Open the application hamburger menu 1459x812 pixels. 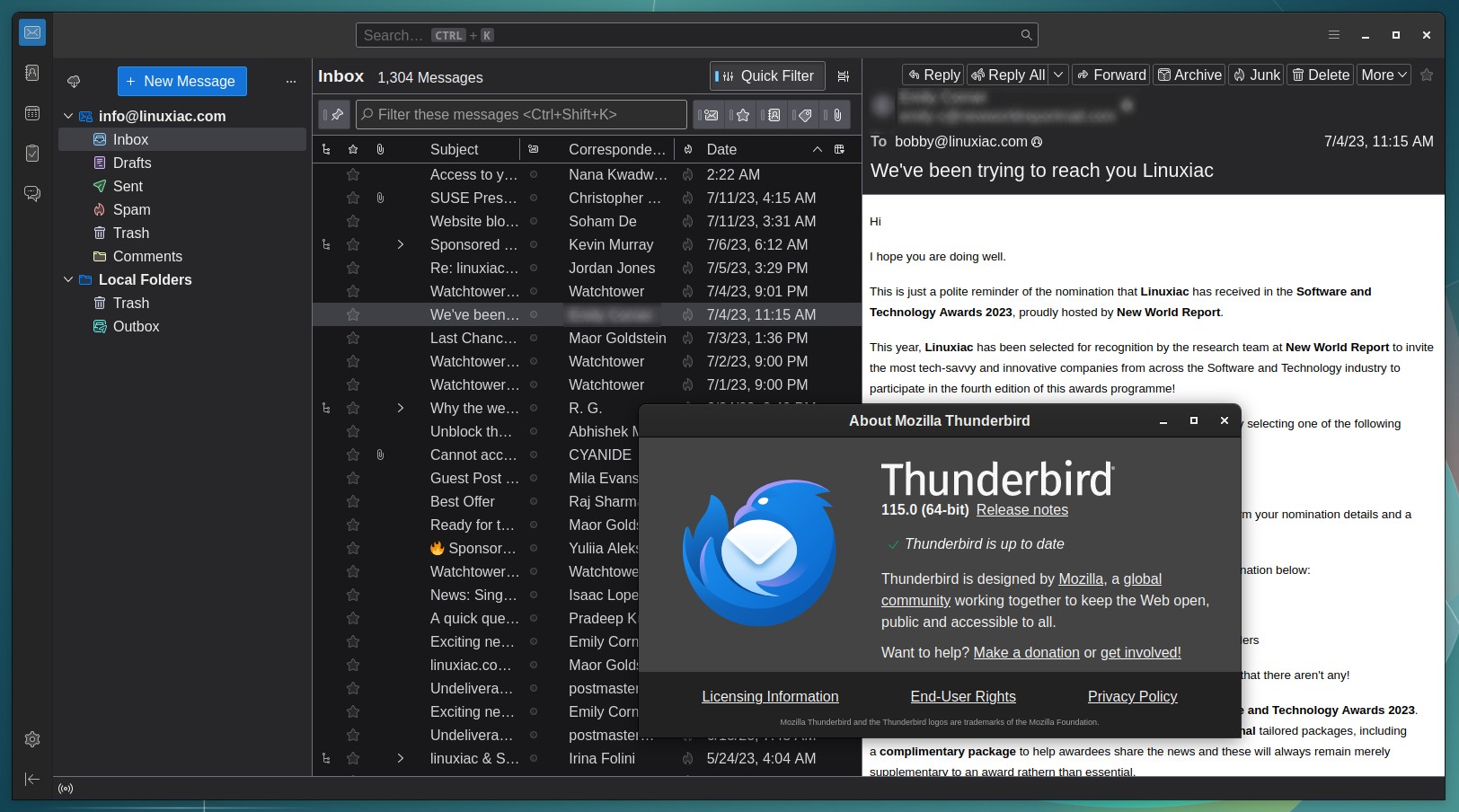tap(1334, 35)
